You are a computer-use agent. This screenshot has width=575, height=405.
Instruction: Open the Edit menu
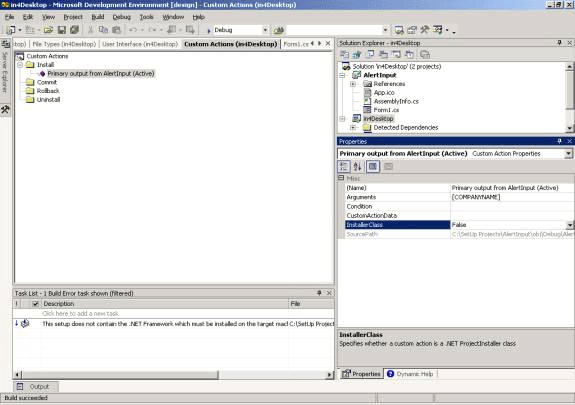click(28, 17)
